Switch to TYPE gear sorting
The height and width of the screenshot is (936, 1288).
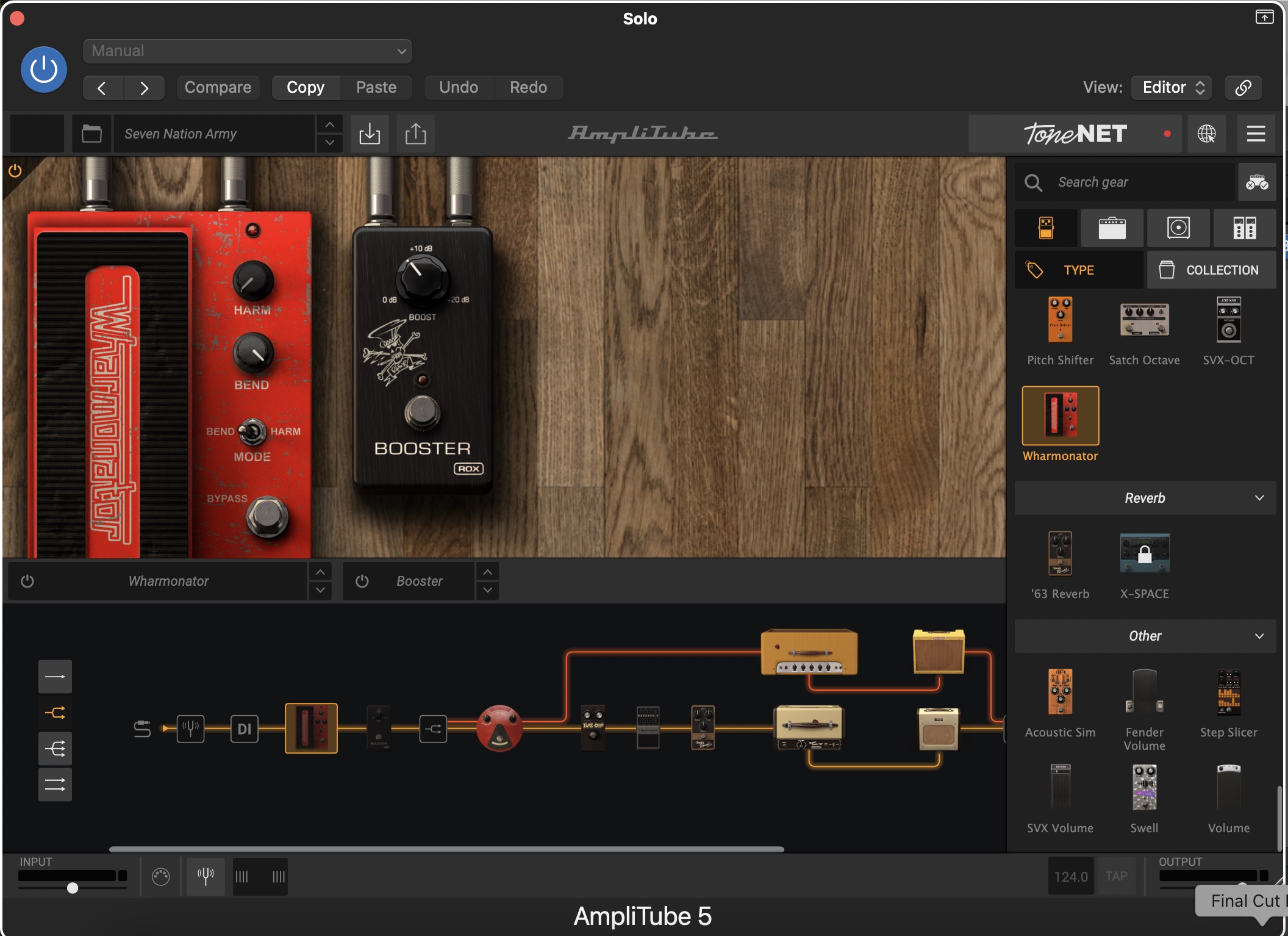[1079, 270]
